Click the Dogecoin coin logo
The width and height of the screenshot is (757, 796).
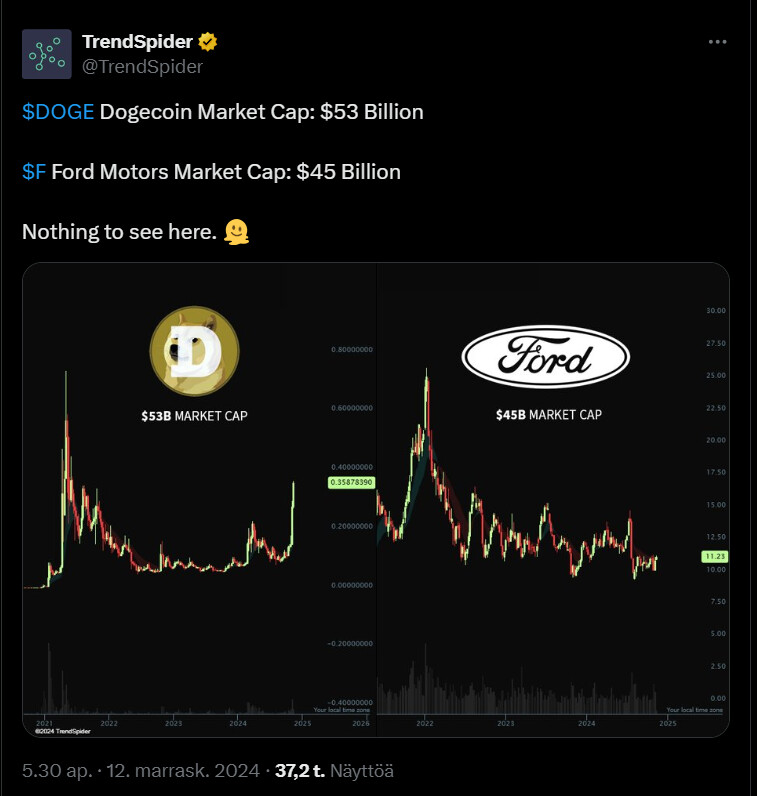point(194,351)
